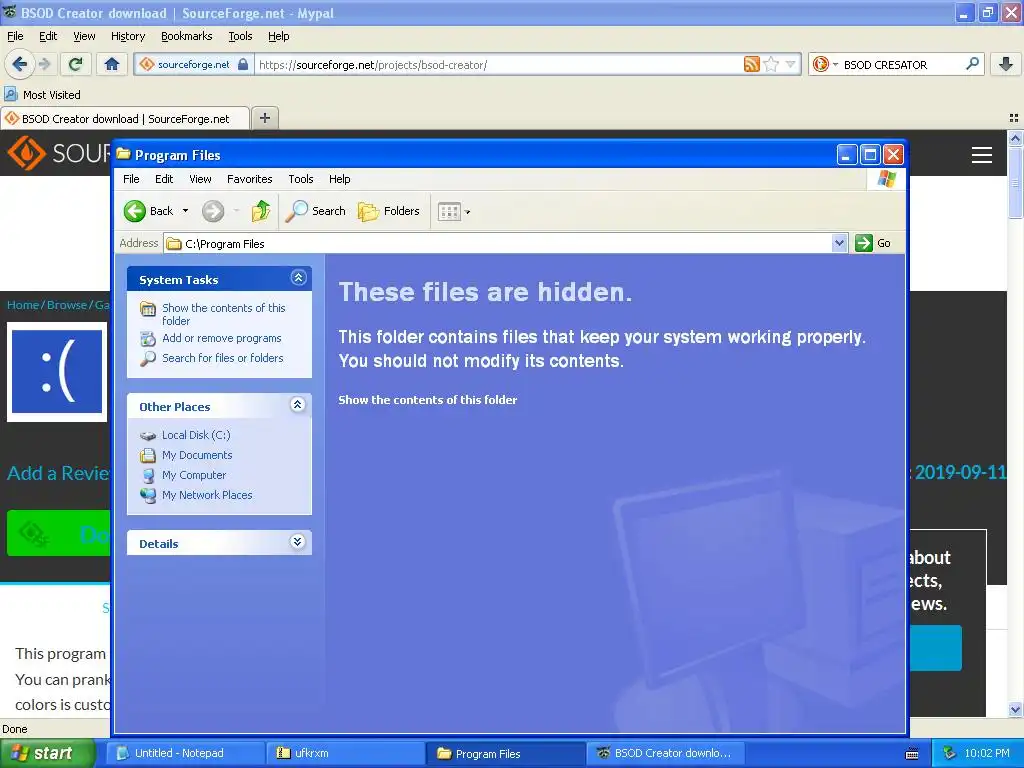Click the BSOD sad-face project thumbnail

pyautogui.click(x=57, y=372)
